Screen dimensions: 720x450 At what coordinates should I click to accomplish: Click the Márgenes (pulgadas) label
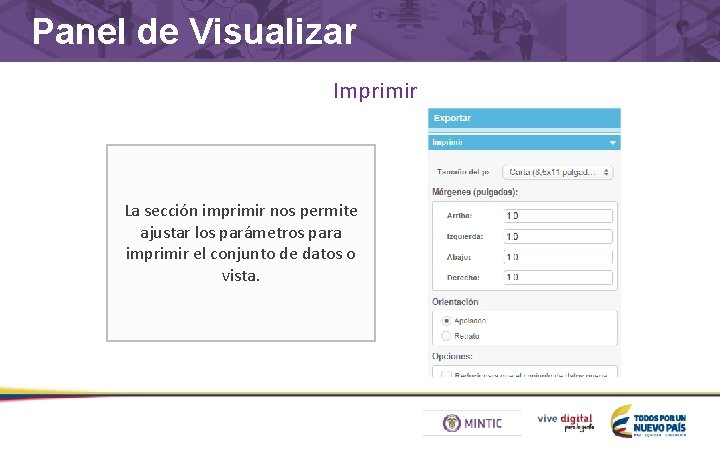[x=475, y=192]
